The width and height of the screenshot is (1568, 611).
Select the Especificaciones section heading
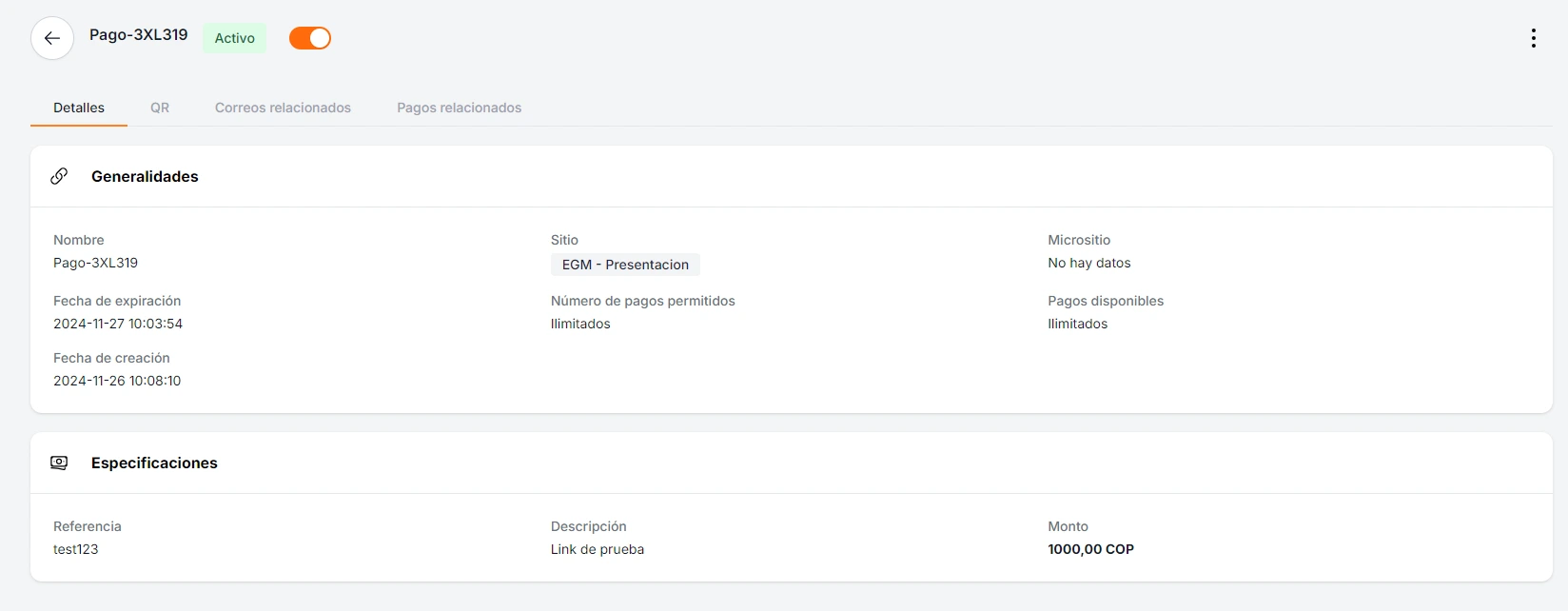point(154,463)
